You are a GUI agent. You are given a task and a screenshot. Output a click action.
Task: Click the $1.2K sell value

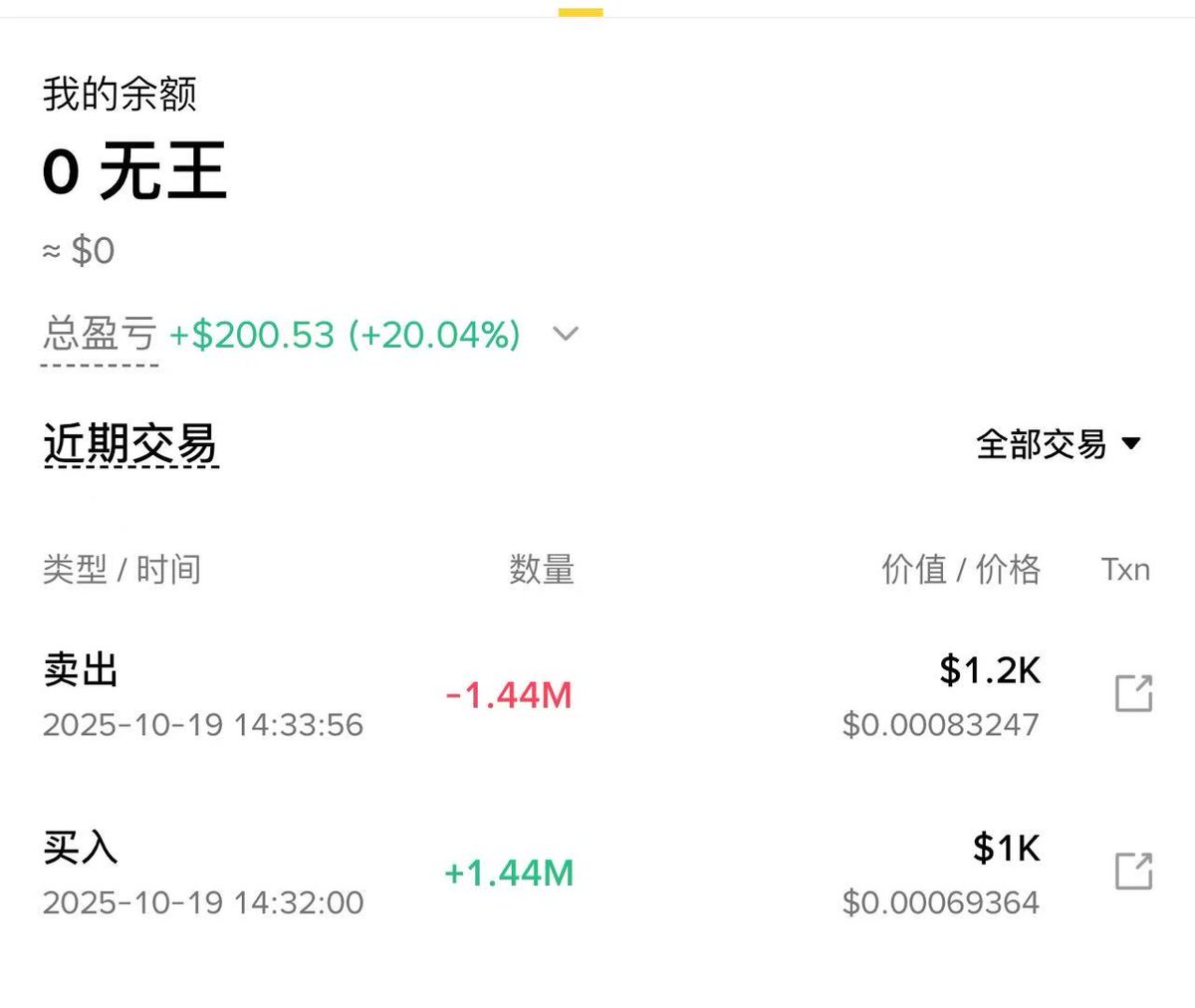tap(990, 670)
